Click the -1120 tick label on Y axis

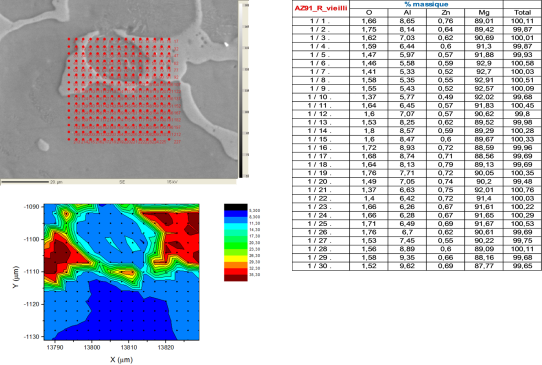(x=34, y=305)
